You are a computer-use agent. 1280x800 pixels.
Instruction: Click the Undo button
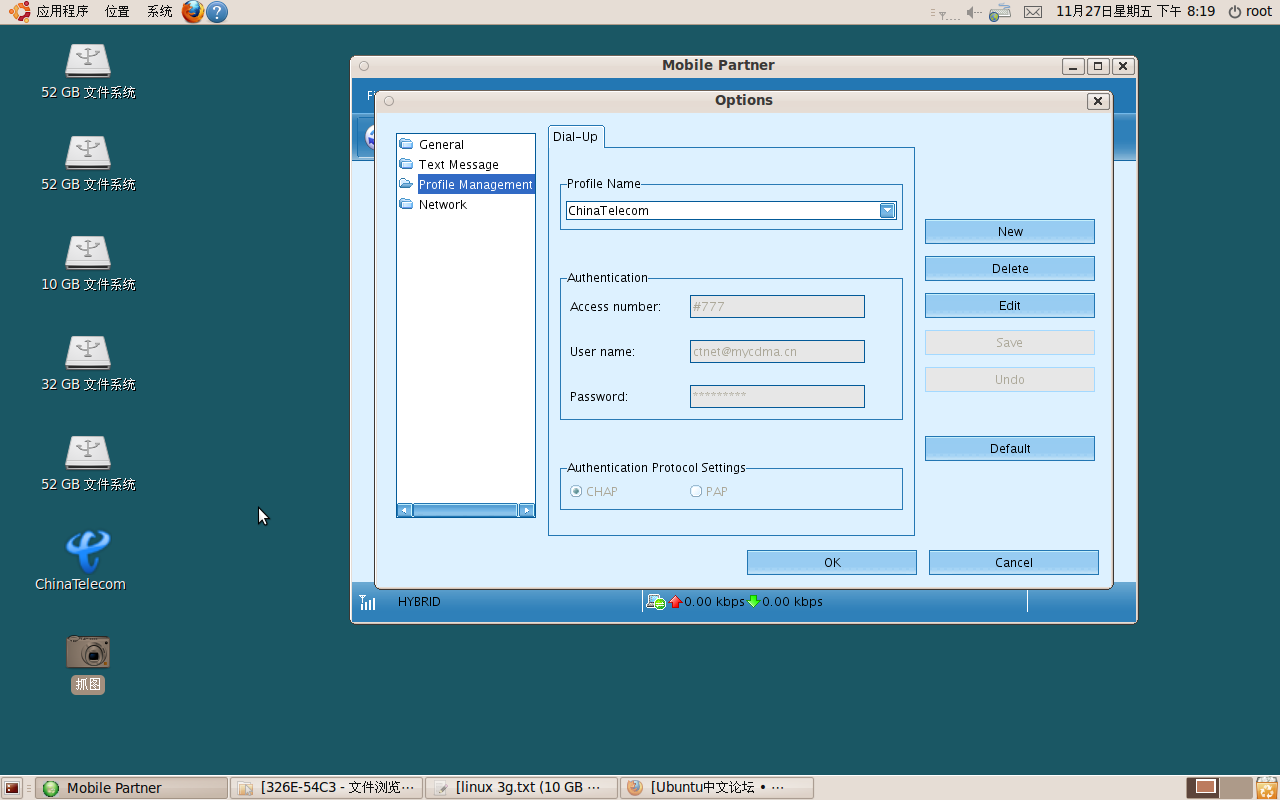(x=1010, y=380)
